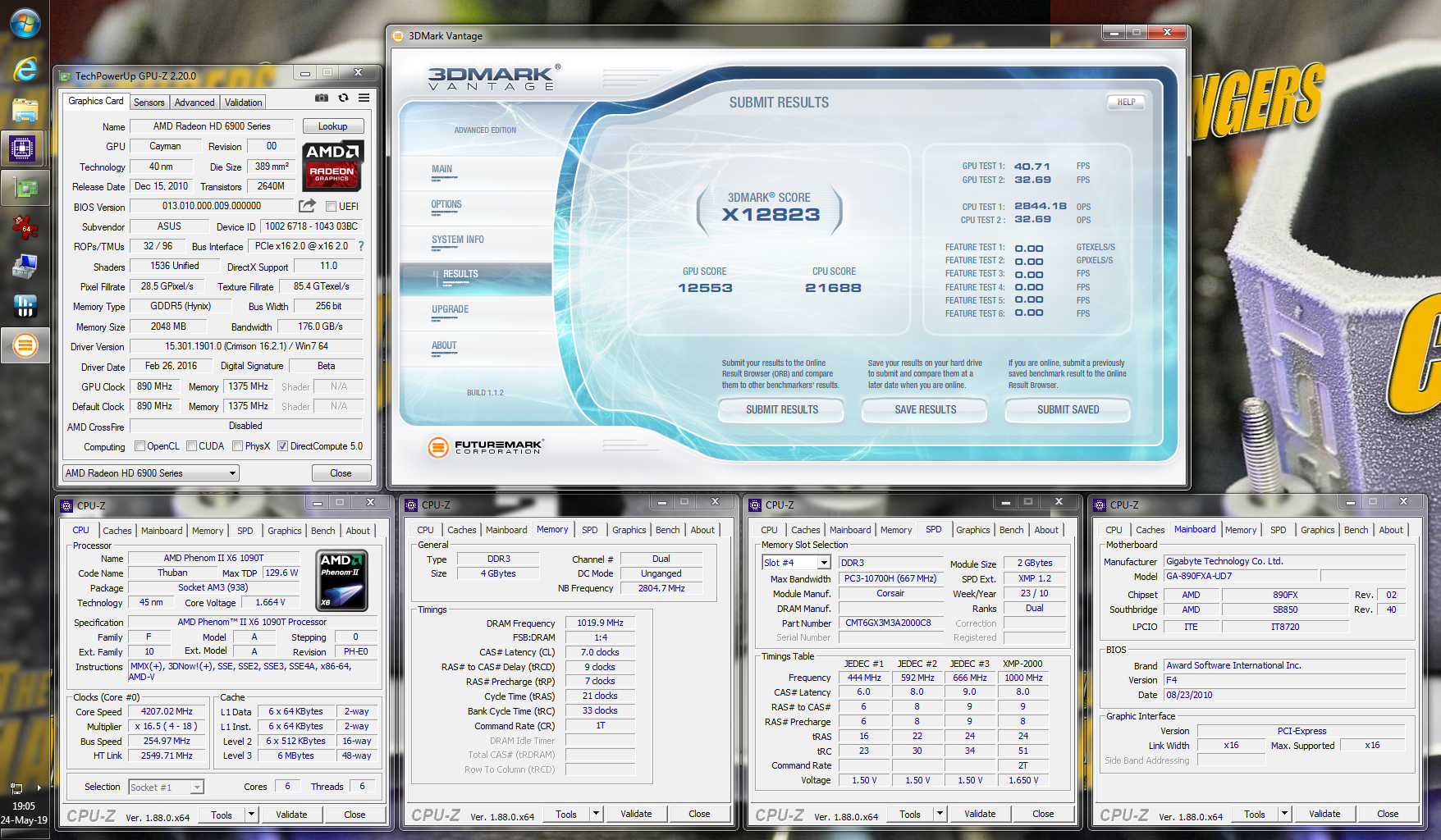Open the Bench tab in the CPU-Z Memory window
Image resolution: width=1441 pixels, height=840 pixels.
point(668,530)
